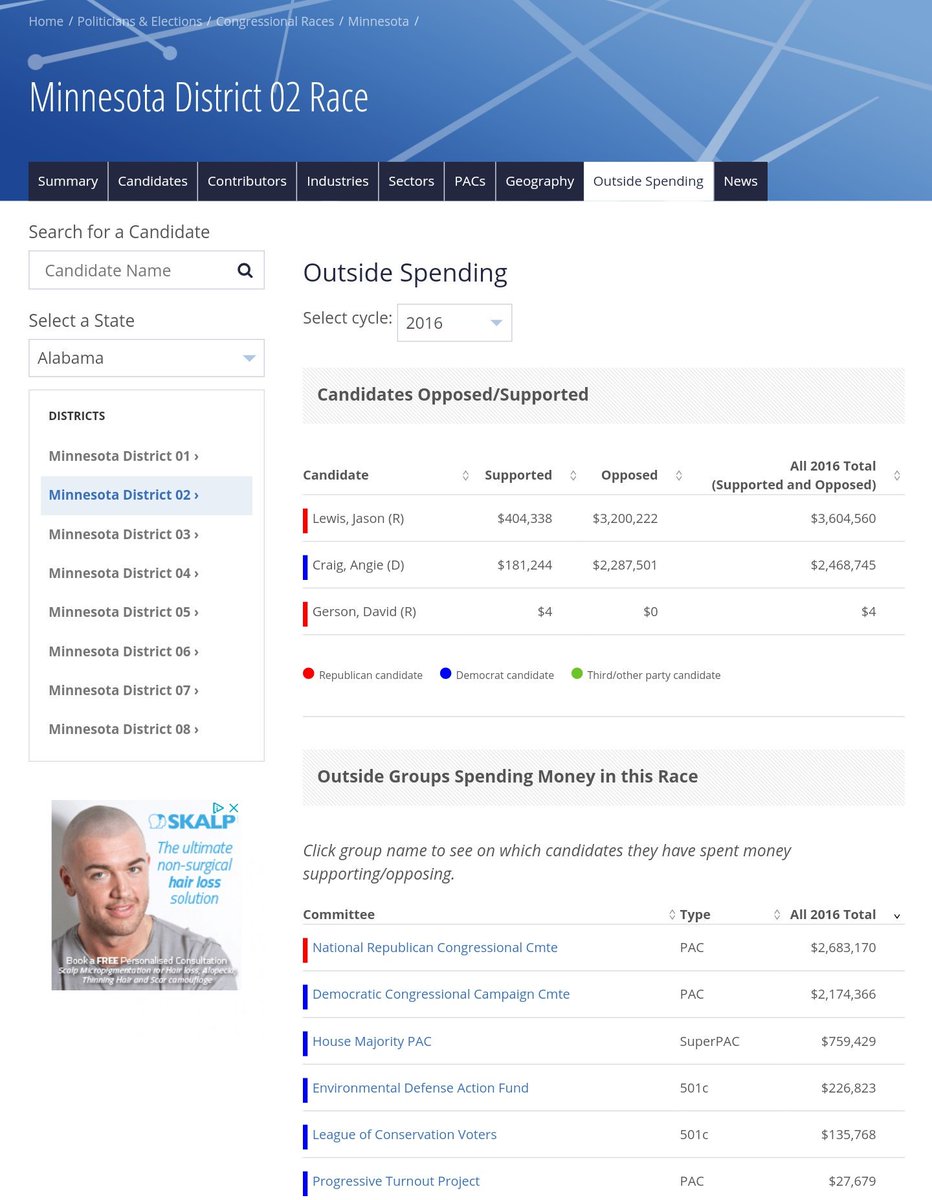Close the SKALP ad with X icon
This screenshot has height=1200, width=932.
234,807
